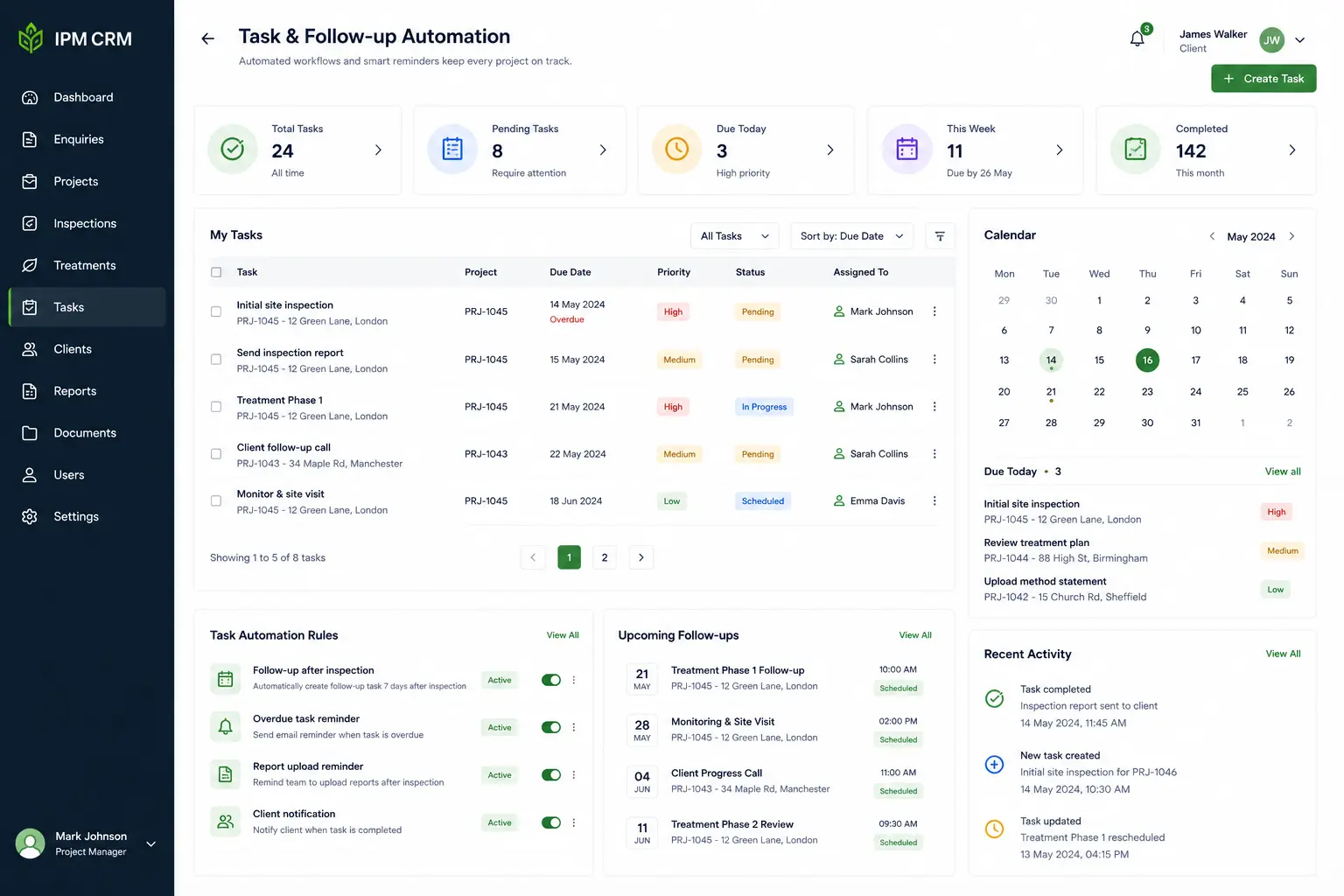Click the IPM CRM leaf logo
Screen dimensions: 1344x896
pyautogui.click(x=31, y=38)
